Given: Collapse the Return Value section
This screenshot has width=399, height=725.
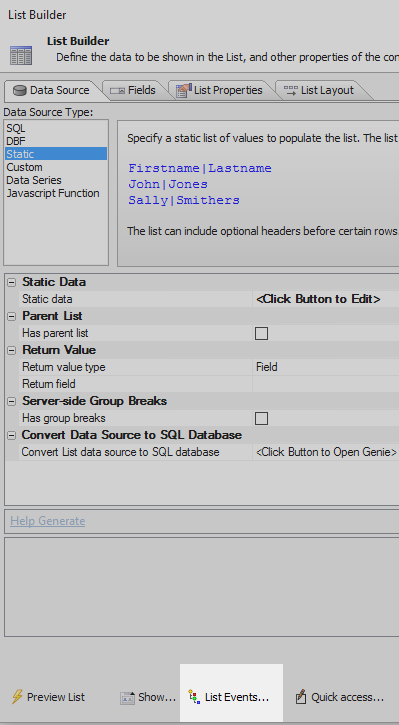Looking at the screenshot, I should [x=12, y=350].
